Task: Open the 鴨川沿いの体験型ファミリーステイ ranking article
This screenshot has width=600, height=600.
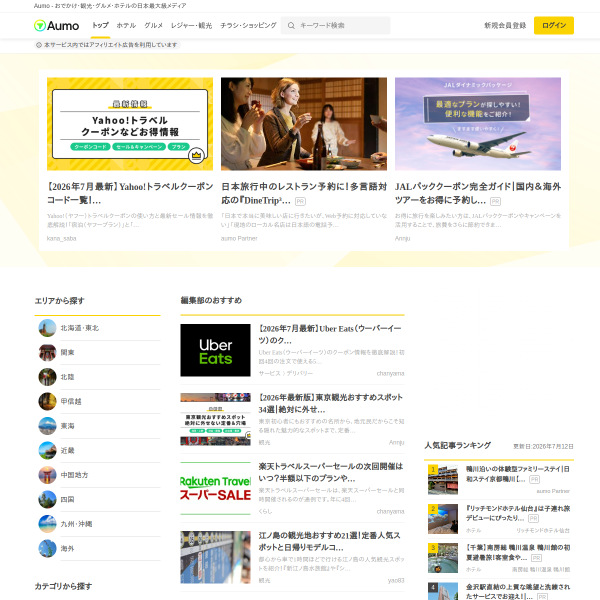Action: pyautogui.click(x=518, y=474)
